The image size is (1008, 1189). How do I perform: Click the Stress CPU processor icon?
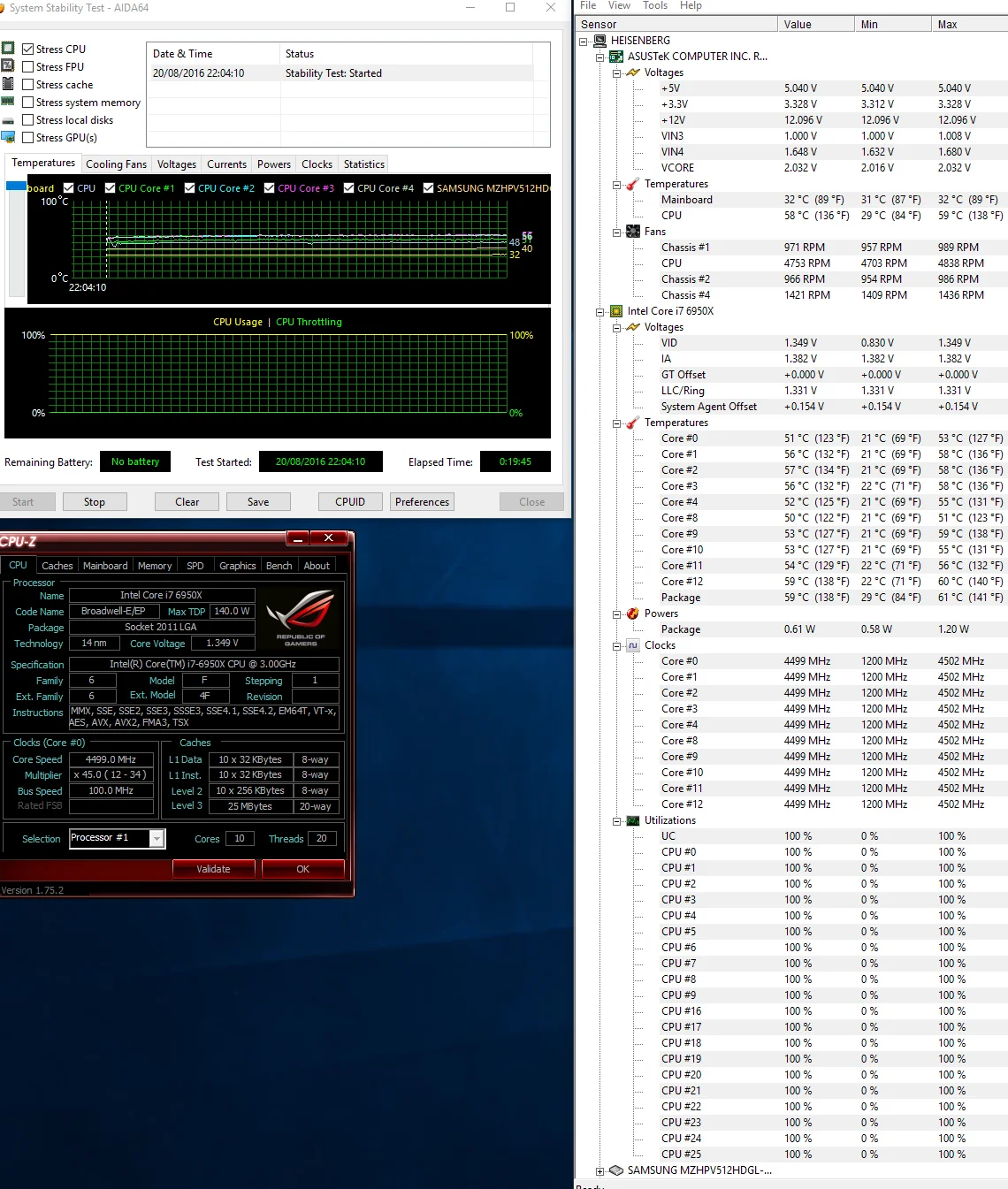click(8, 49)
